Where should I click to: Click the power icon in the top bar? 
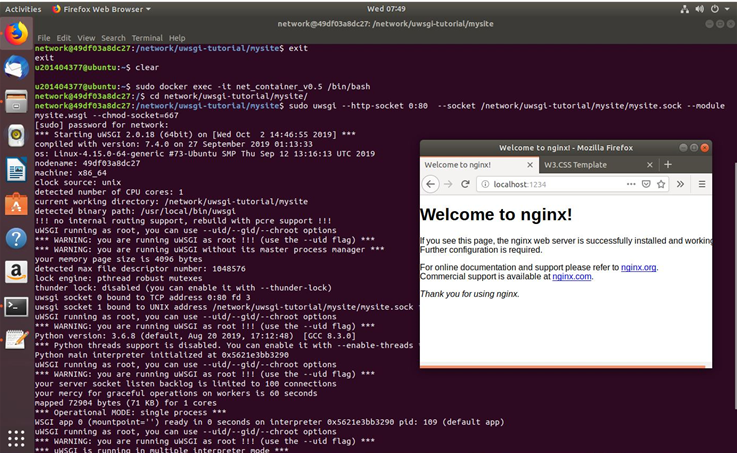[714, 9]
